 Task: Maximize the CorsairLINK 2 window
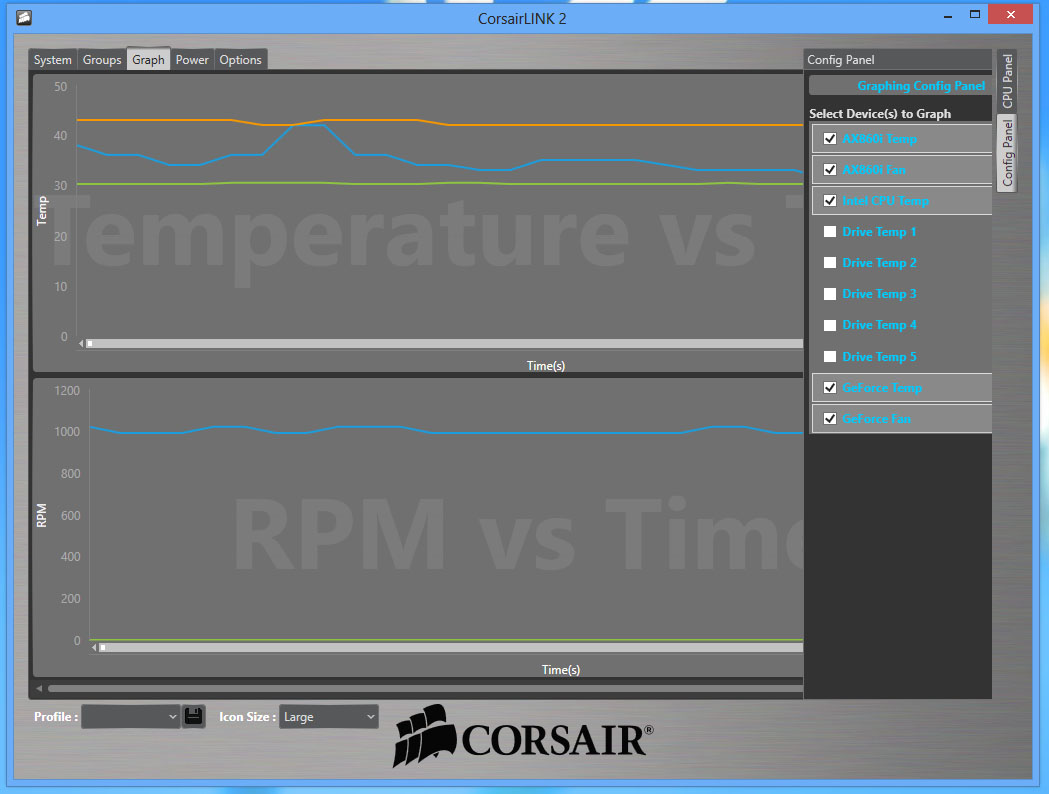pyautogui.click(x=975, y=15)
